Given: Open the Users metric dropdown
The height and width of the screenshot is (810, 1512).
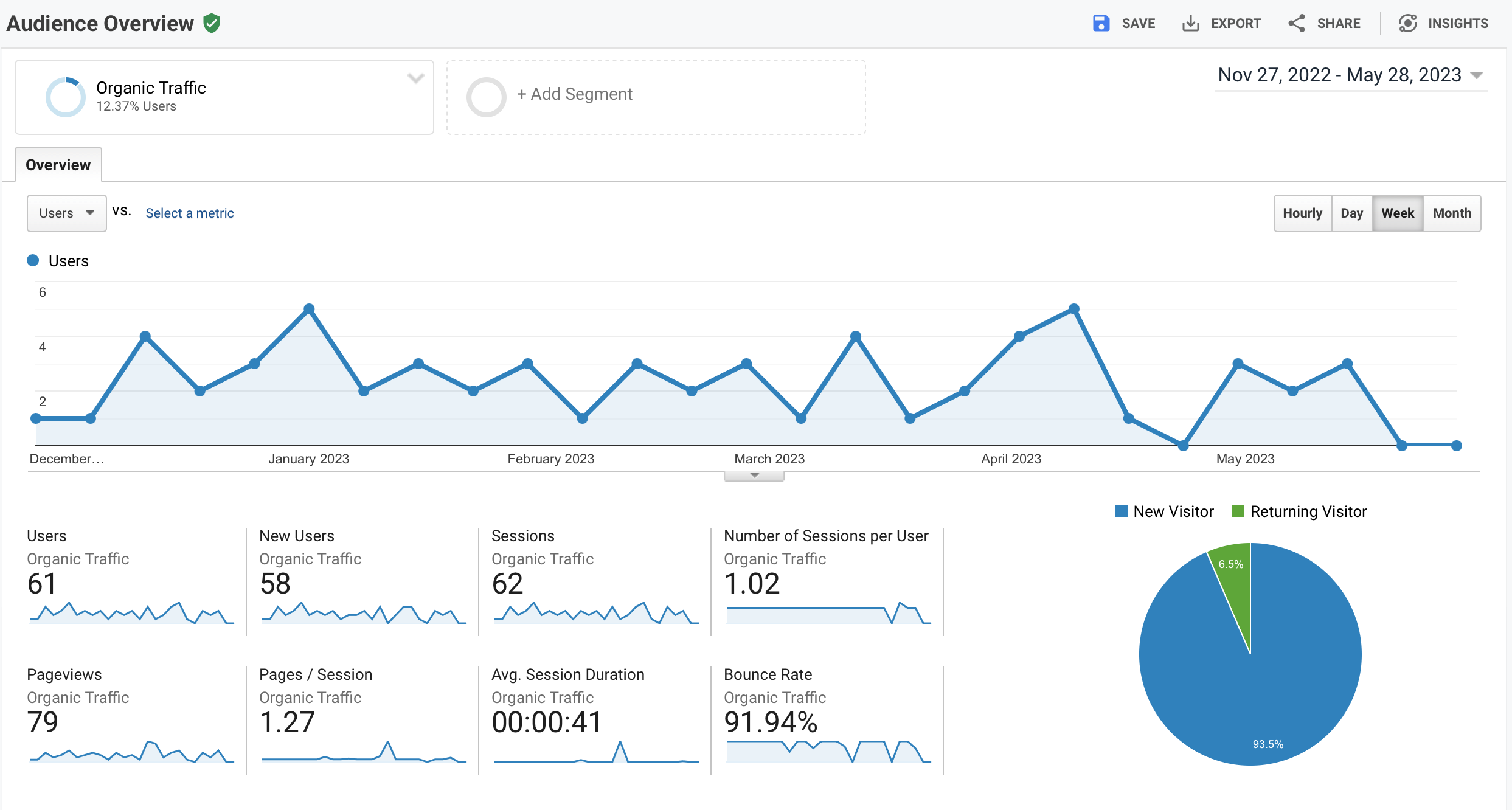Looking at the screenshot, I should coord(66,213).
